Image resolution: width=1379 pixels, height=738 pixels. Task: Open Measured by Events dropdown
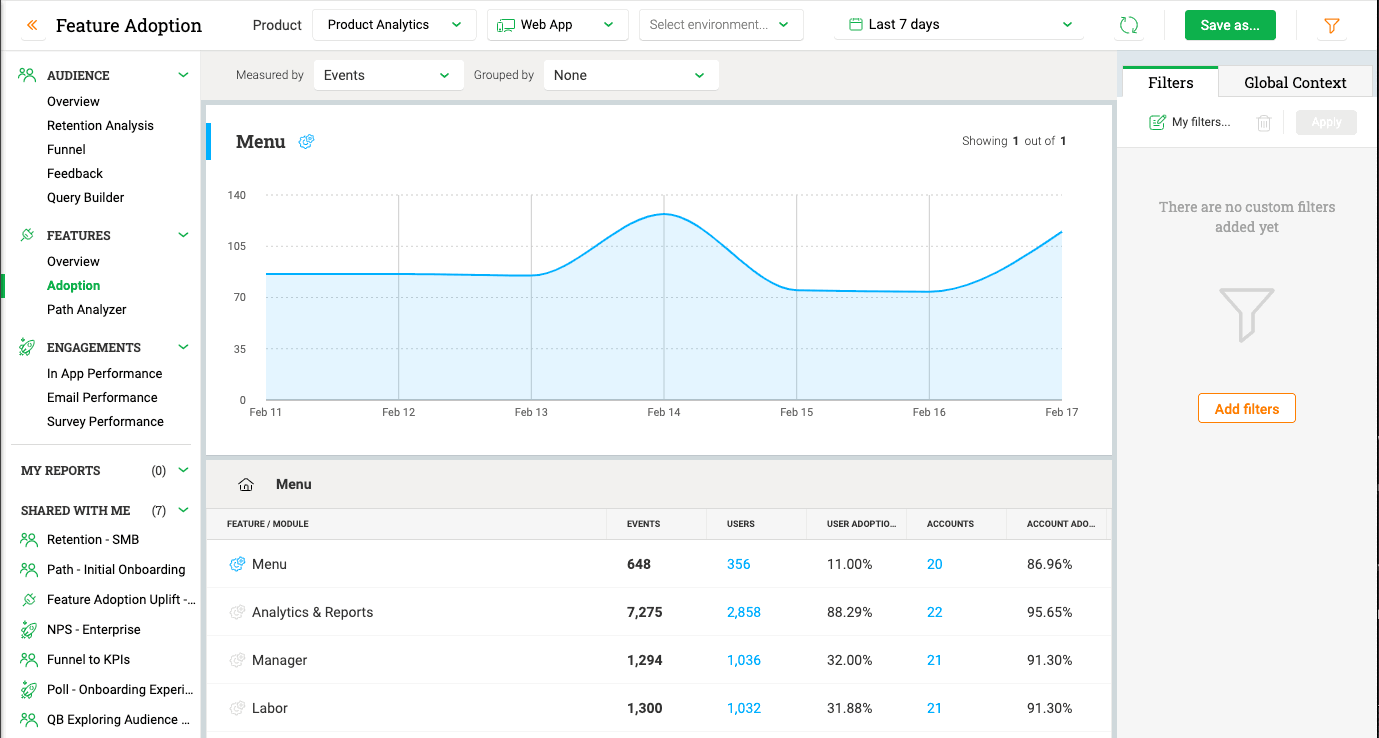tap(388, 75)
